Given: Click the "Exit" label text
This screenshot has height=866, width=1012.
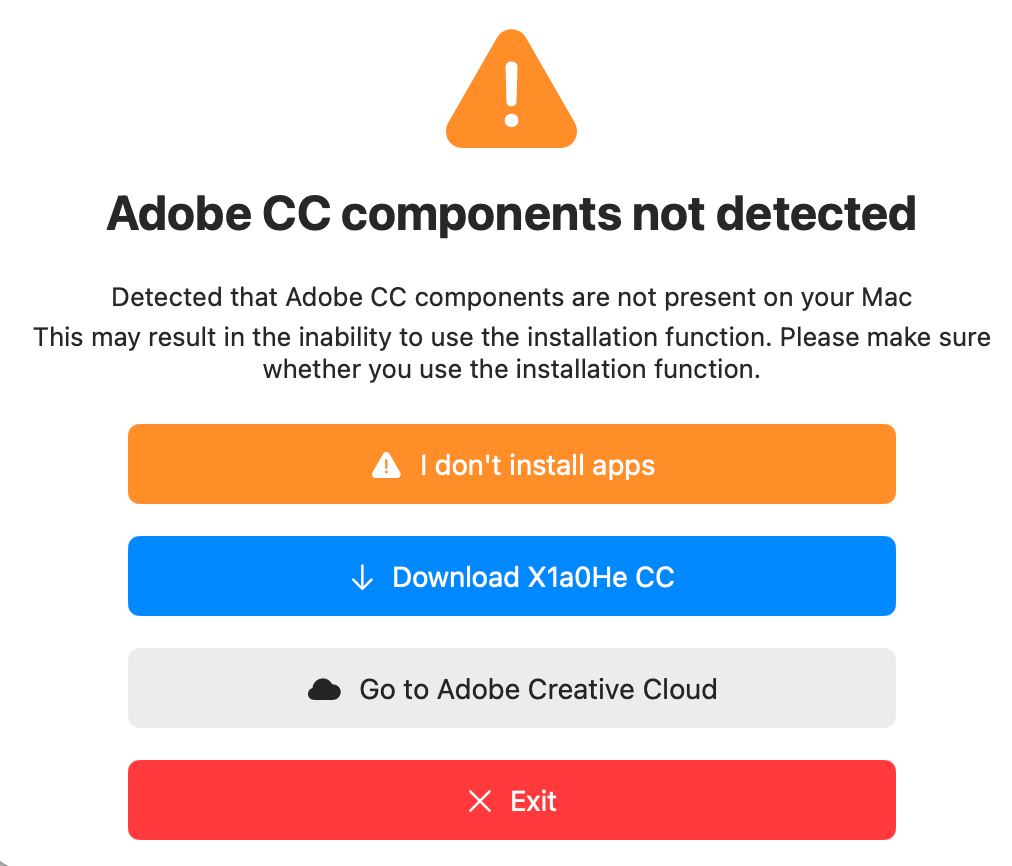Looking at the screenshot, I should pos(533,801).
